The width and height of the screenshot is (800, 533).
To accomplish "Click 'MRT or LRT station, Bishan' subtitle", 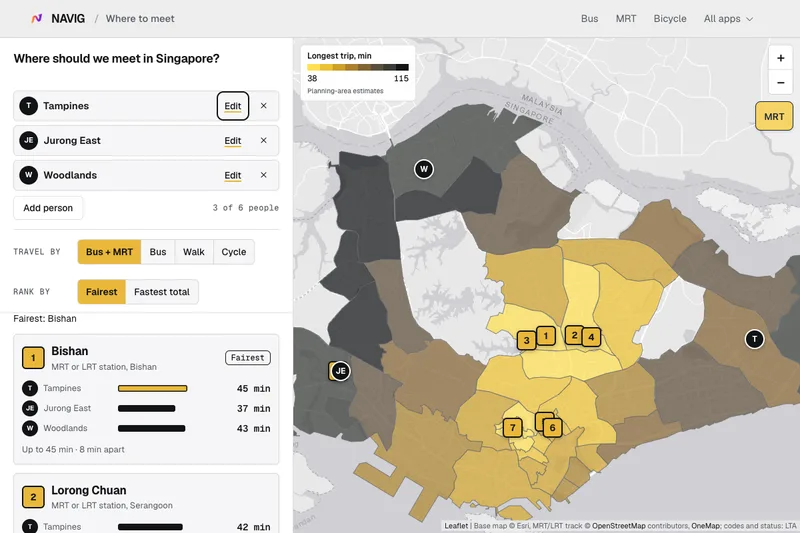I will click(104, 367).
